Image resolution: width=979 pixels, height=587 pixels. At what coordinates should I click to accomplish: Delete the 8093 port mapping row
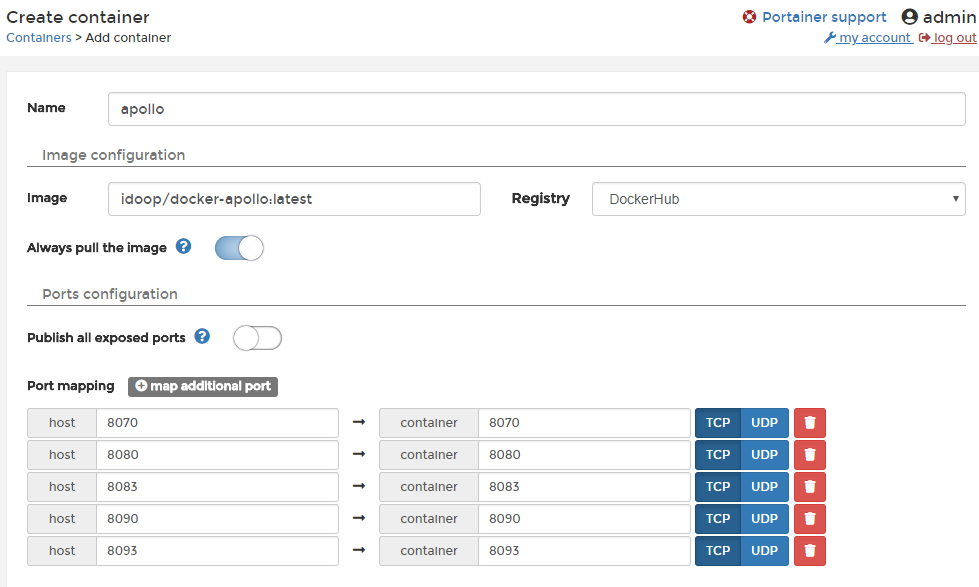pyautogui.click(x=809, y=550)
